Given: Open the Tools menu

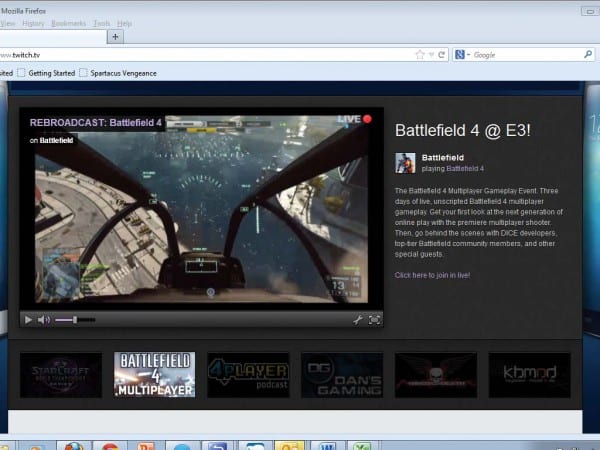Looking at the screenshot, I should point(101,23).
